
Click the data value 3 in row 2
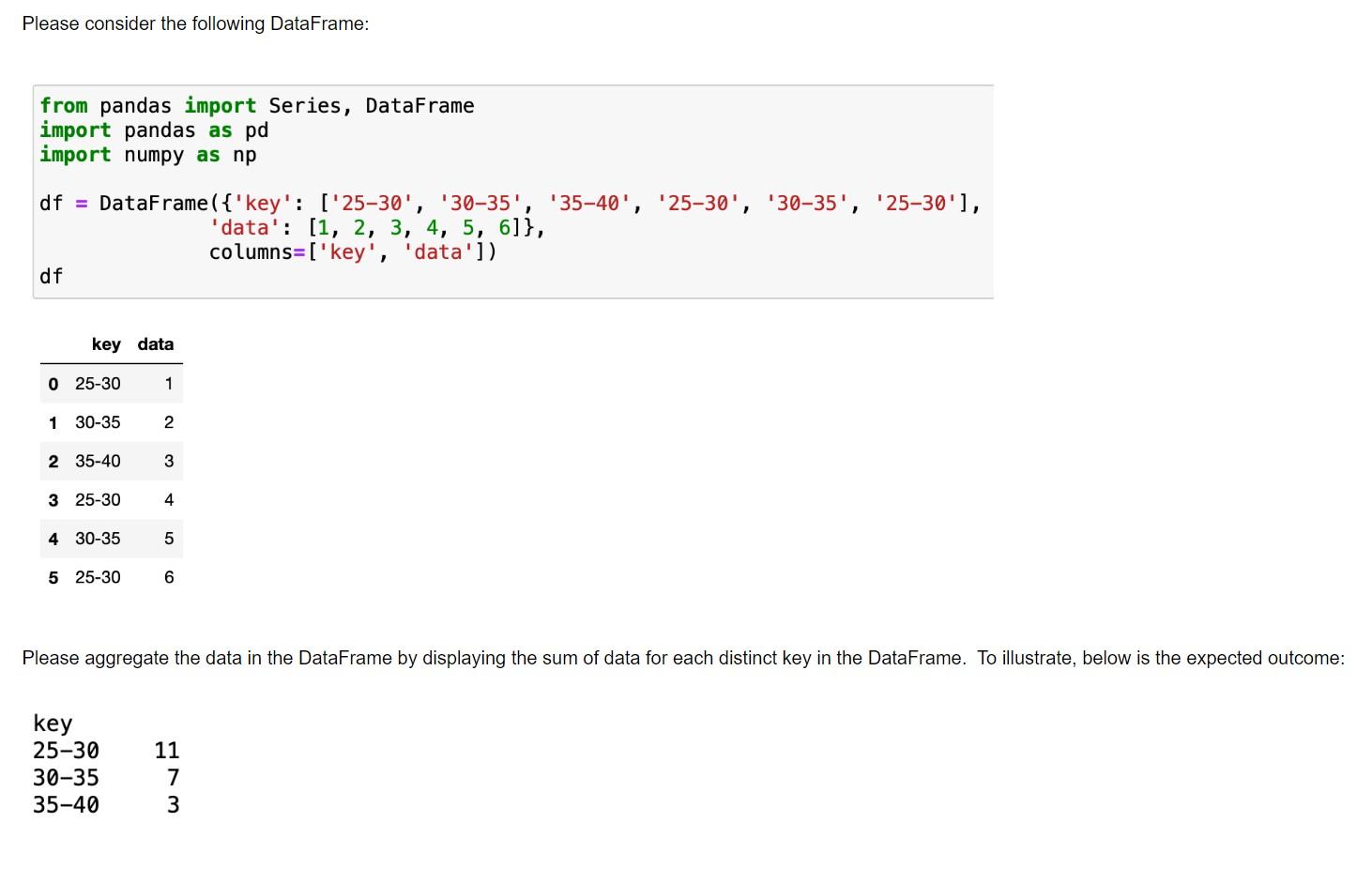coord(168,461)
